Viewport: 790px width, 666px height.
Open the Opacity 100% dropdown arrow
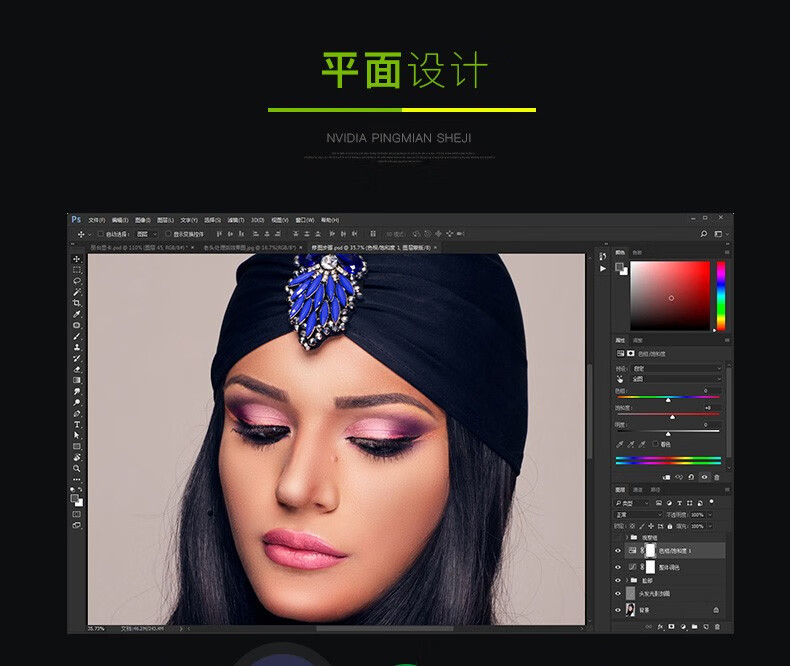pos(710,514)
